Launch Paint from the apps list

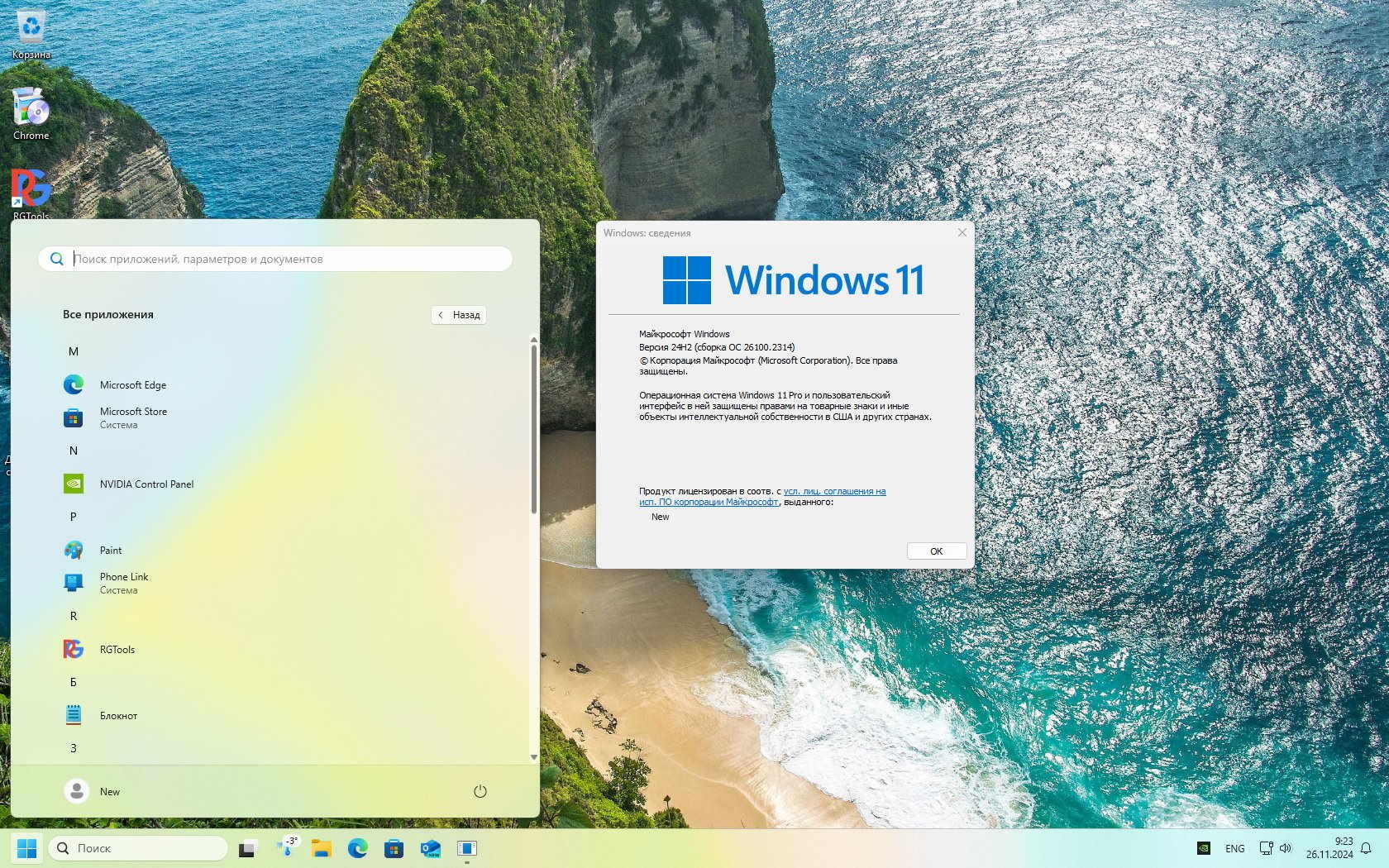click(x=110, y=551)
